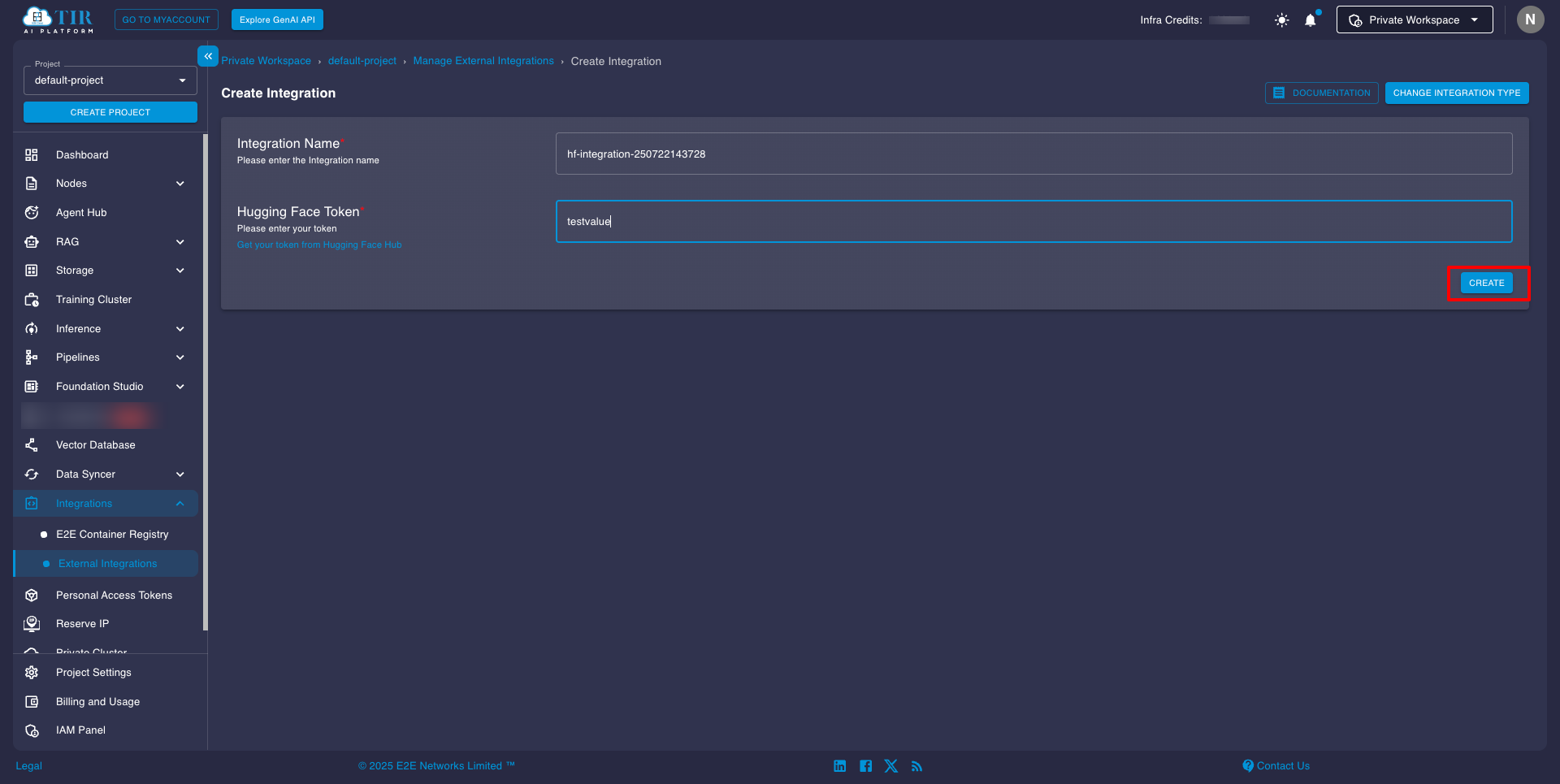Switch to E2E Container Registry
Image resolution: width=1560 pixels, height=784 pixels.
click(x=112, y=534)
